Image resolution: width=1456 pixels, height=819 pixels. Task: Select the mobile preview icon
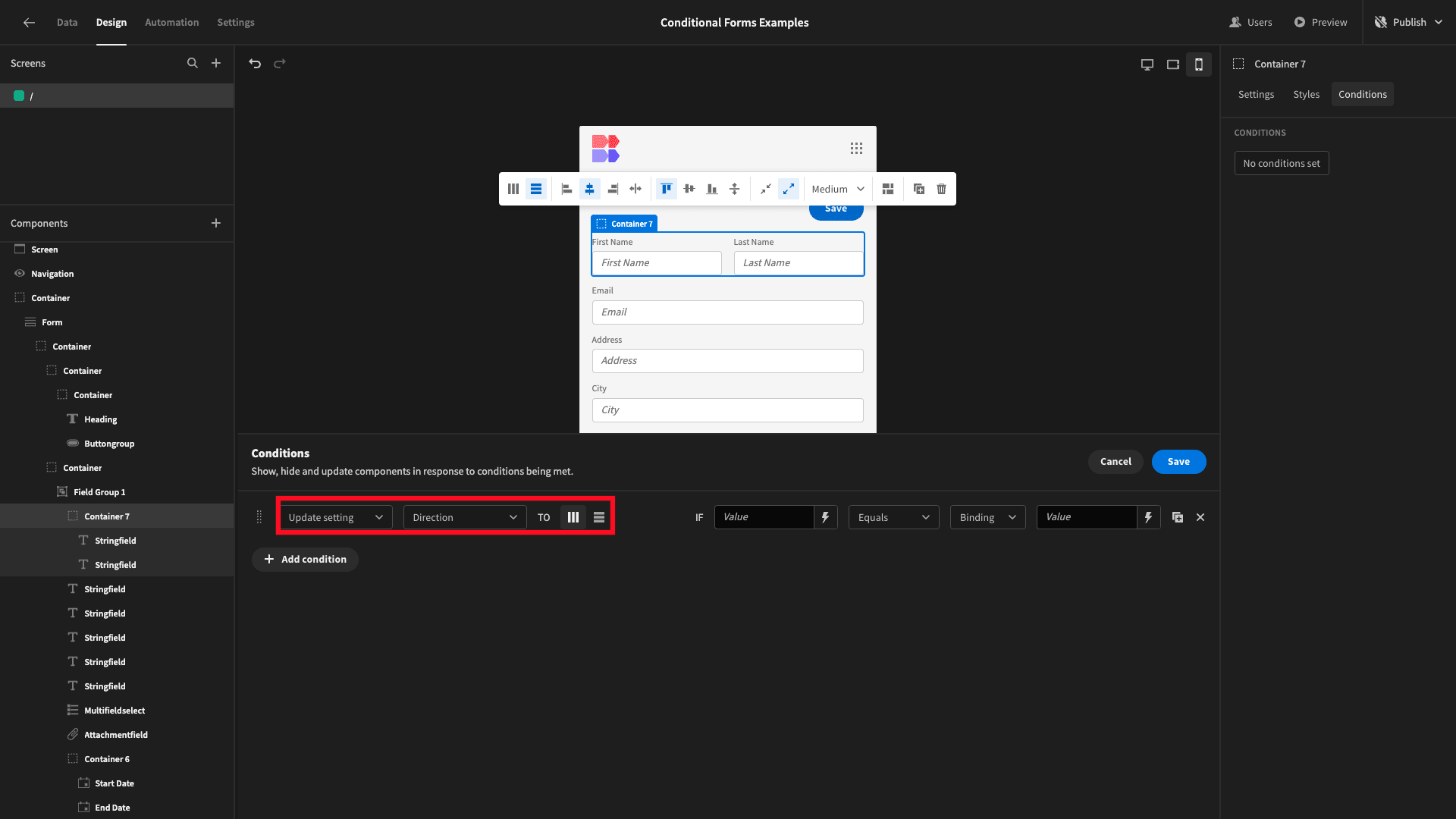[1199, 64]
